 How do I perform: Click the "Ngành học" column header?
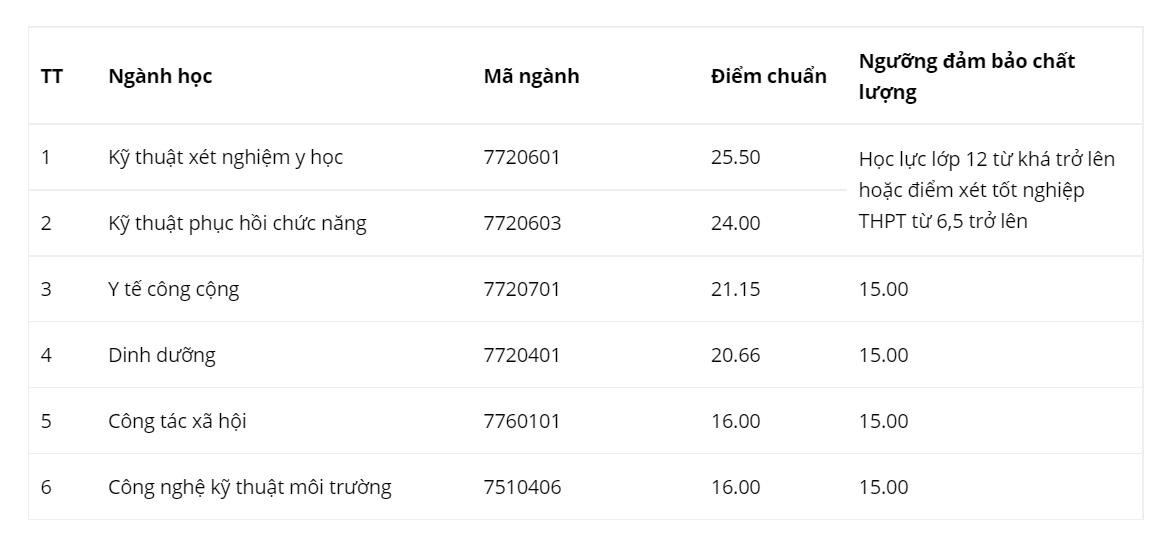coord(160,76)
